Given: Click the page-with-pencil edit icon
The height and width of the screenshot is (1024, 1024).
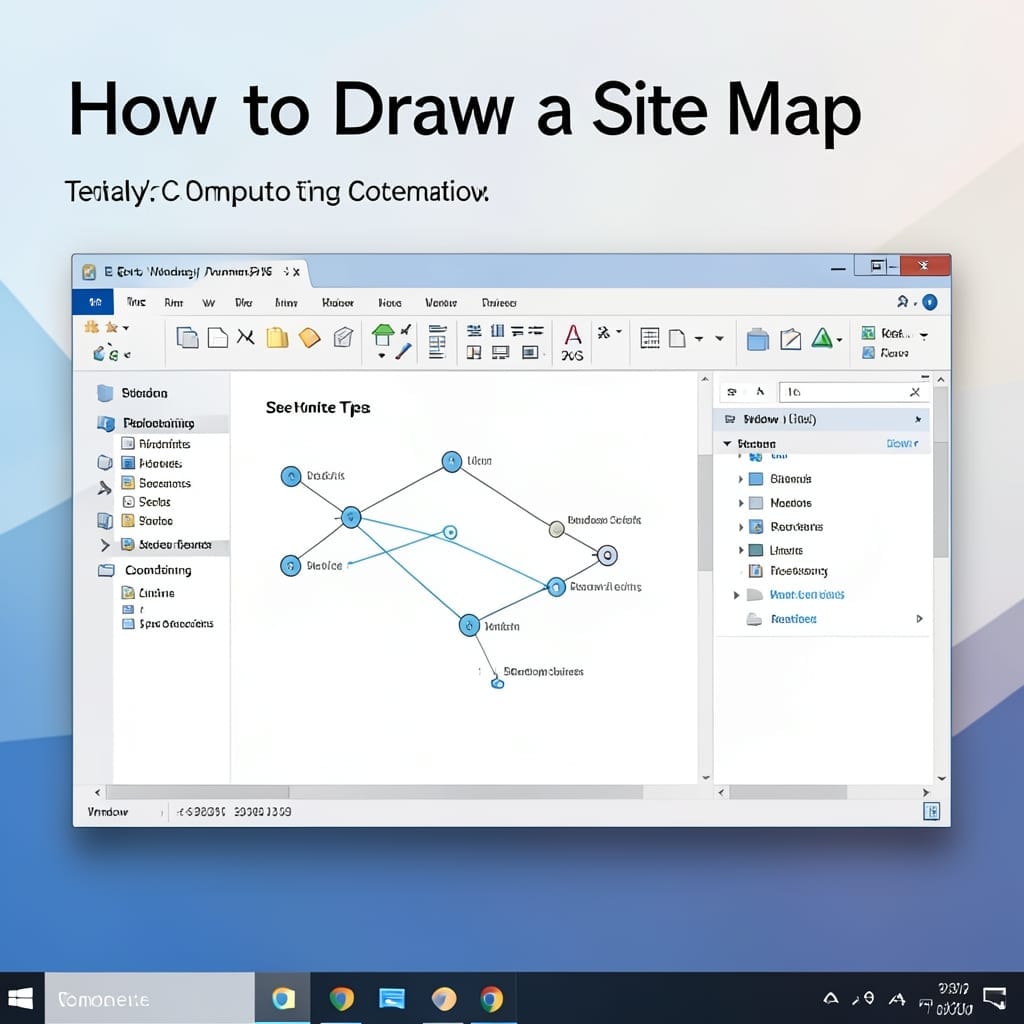Looking at the screenshot, I should 790,339.
